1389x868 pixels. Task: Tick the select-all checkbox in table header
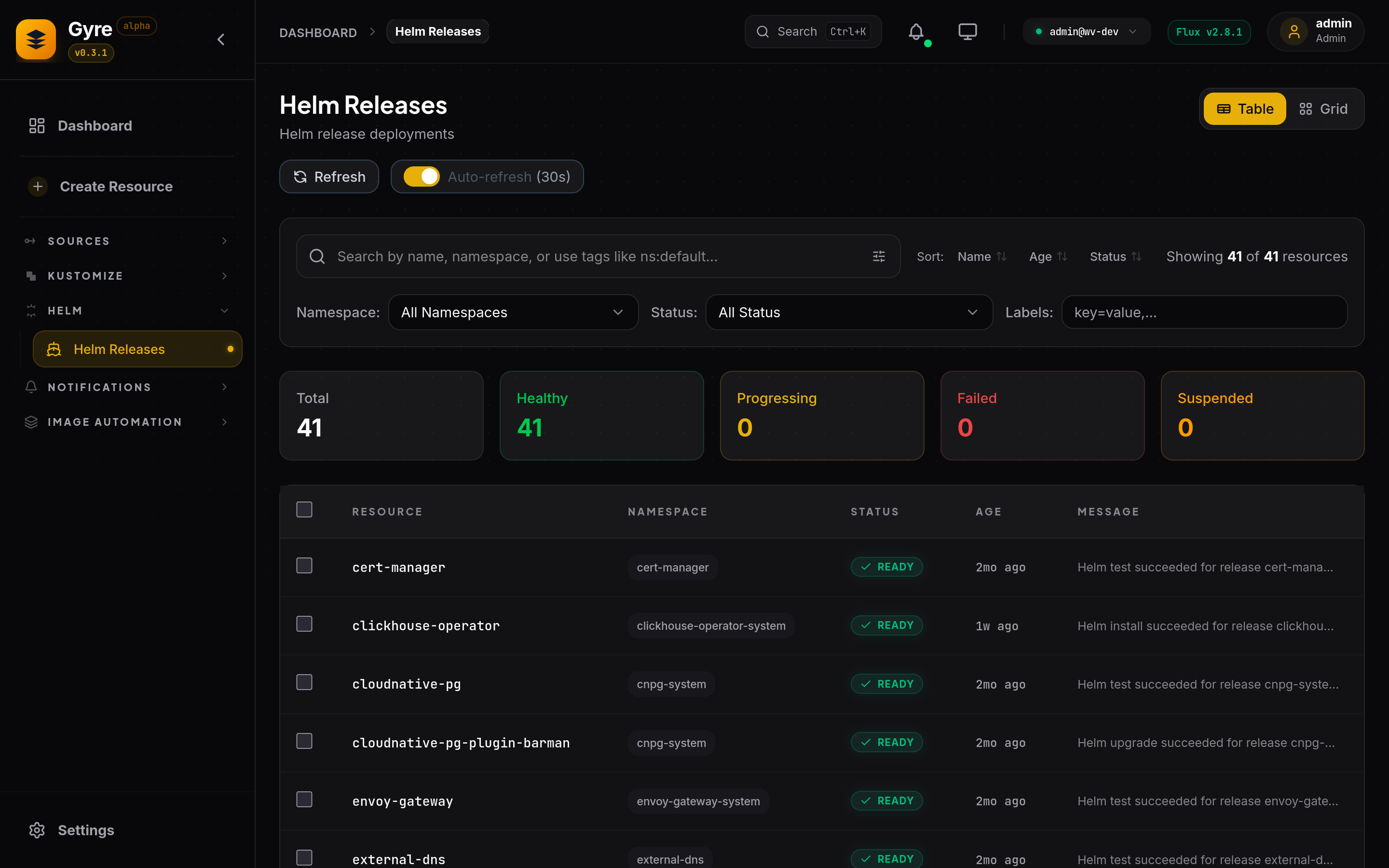coord(304,510)
